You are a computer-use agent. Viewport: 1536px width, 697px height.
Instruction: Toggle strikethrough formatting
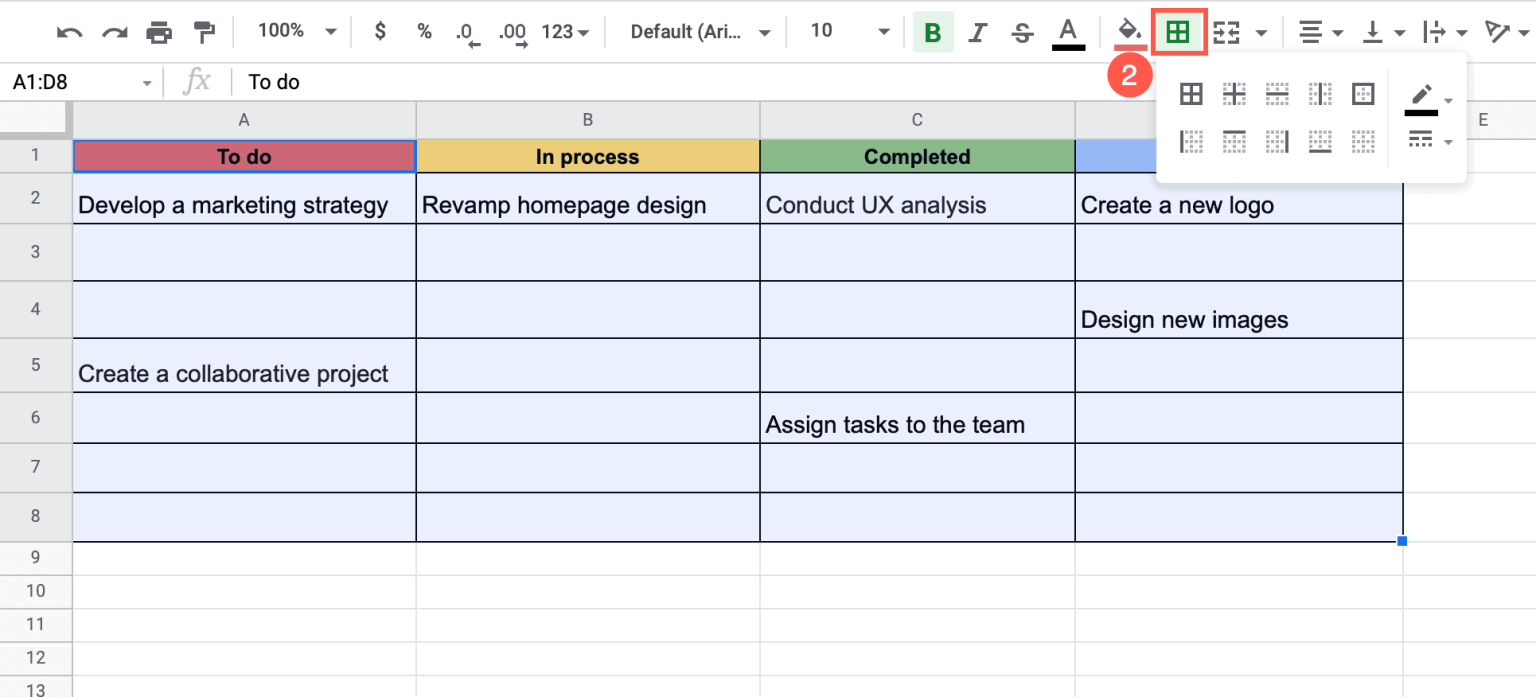click(1022, 31)
